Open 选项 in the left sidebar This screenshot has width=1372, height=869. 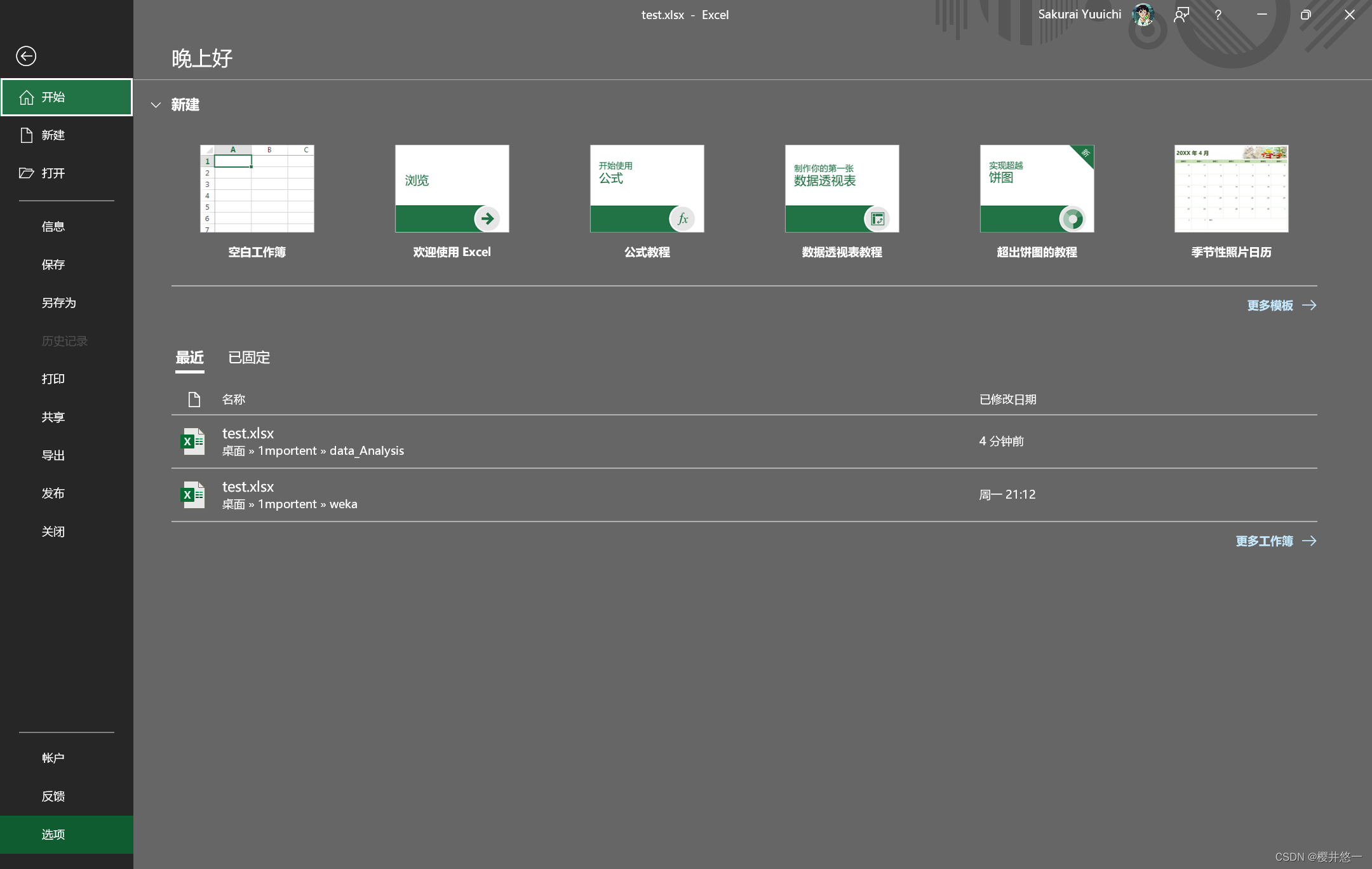click(53, 834)
